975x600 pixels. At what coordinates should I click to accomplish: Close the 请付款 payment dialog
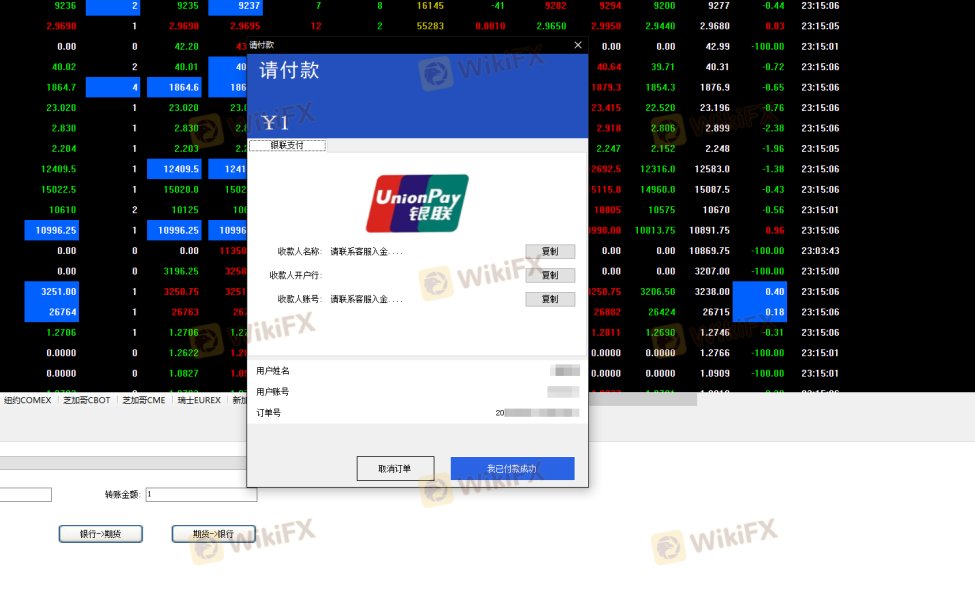[578, 45]
